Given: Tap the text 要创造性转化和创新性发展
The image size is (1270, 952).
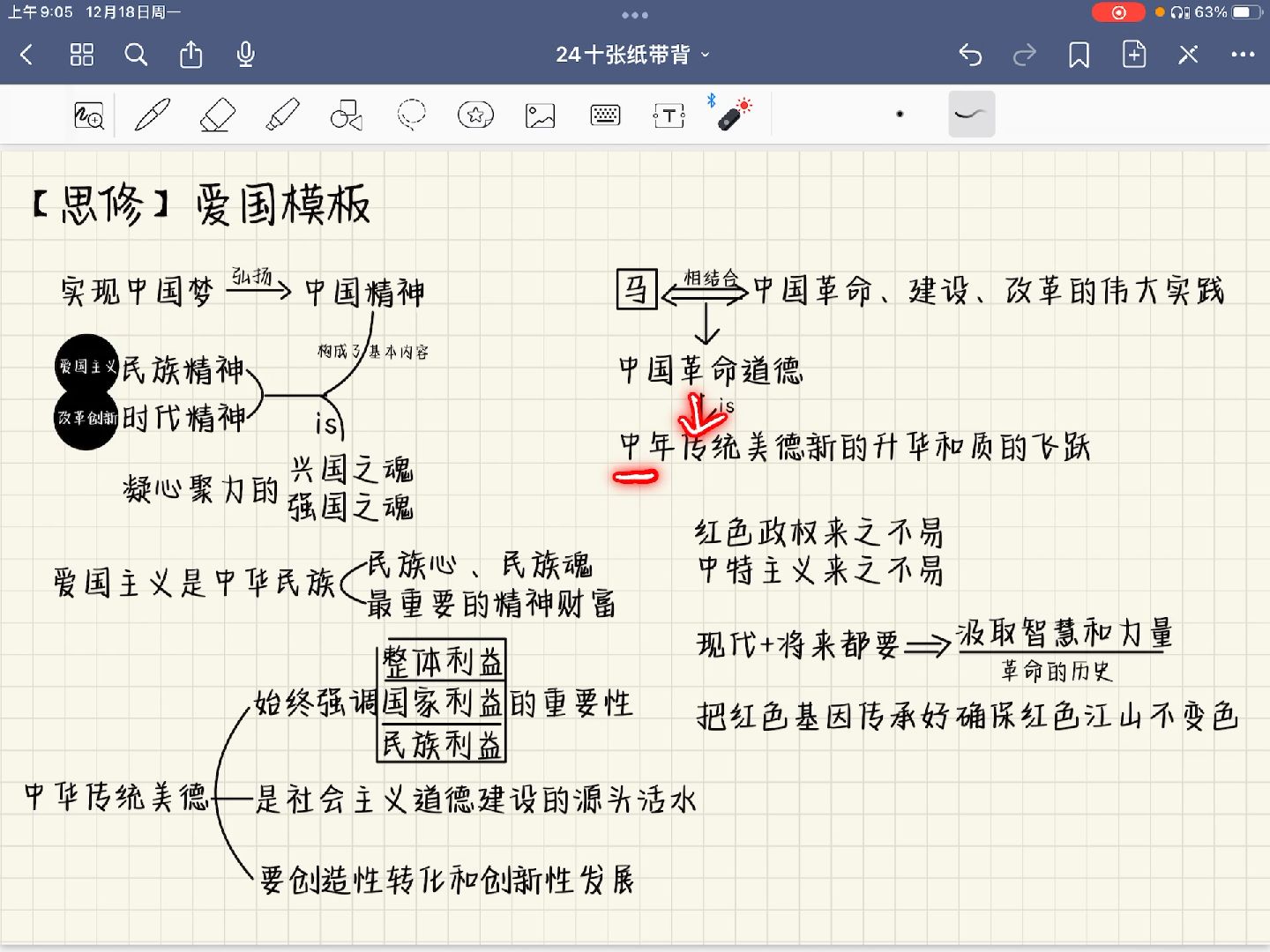Looking at the screenshot, I should [447, 880].
